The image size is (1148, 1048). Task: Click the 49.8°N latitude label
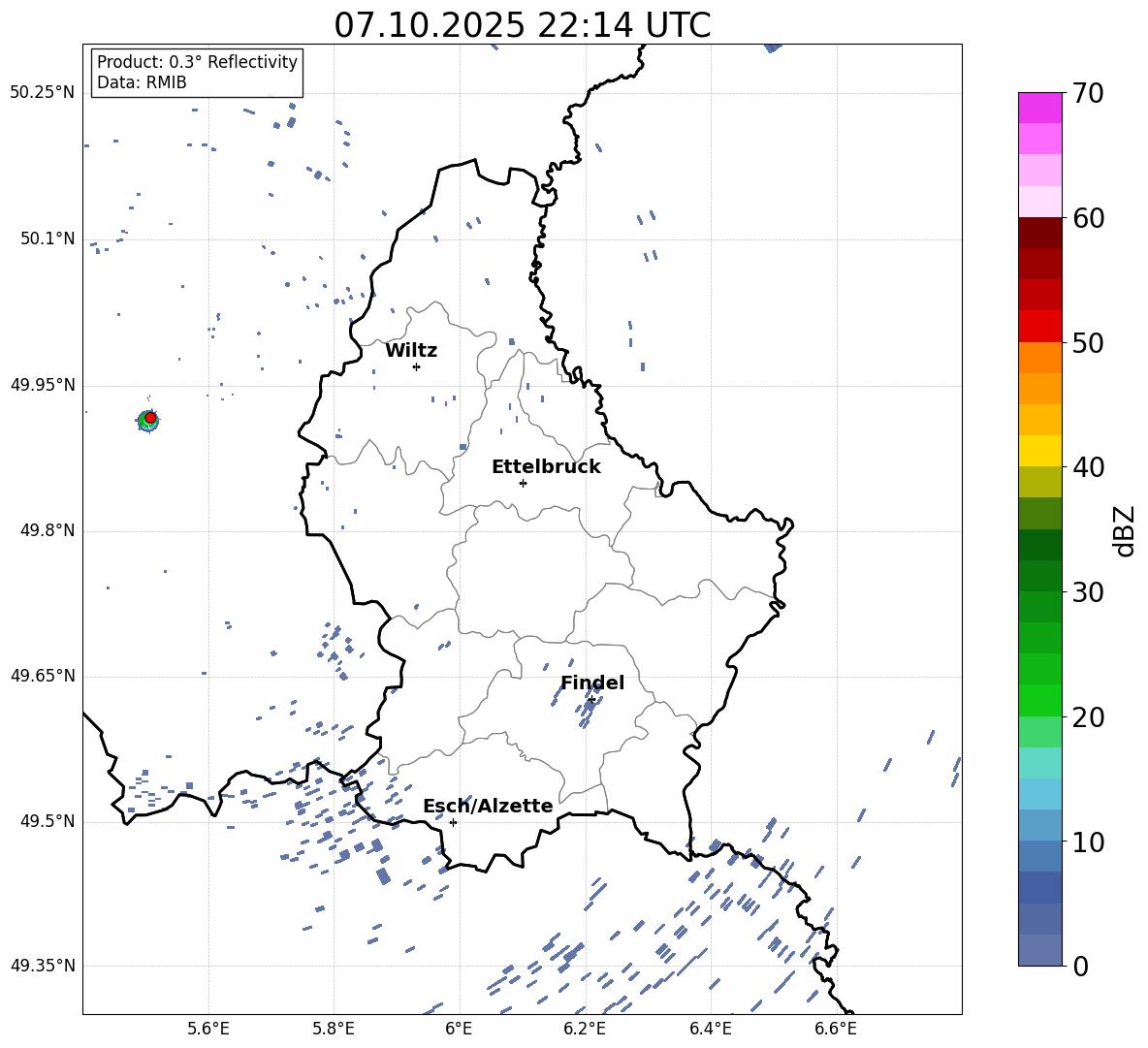coord(47,530)
